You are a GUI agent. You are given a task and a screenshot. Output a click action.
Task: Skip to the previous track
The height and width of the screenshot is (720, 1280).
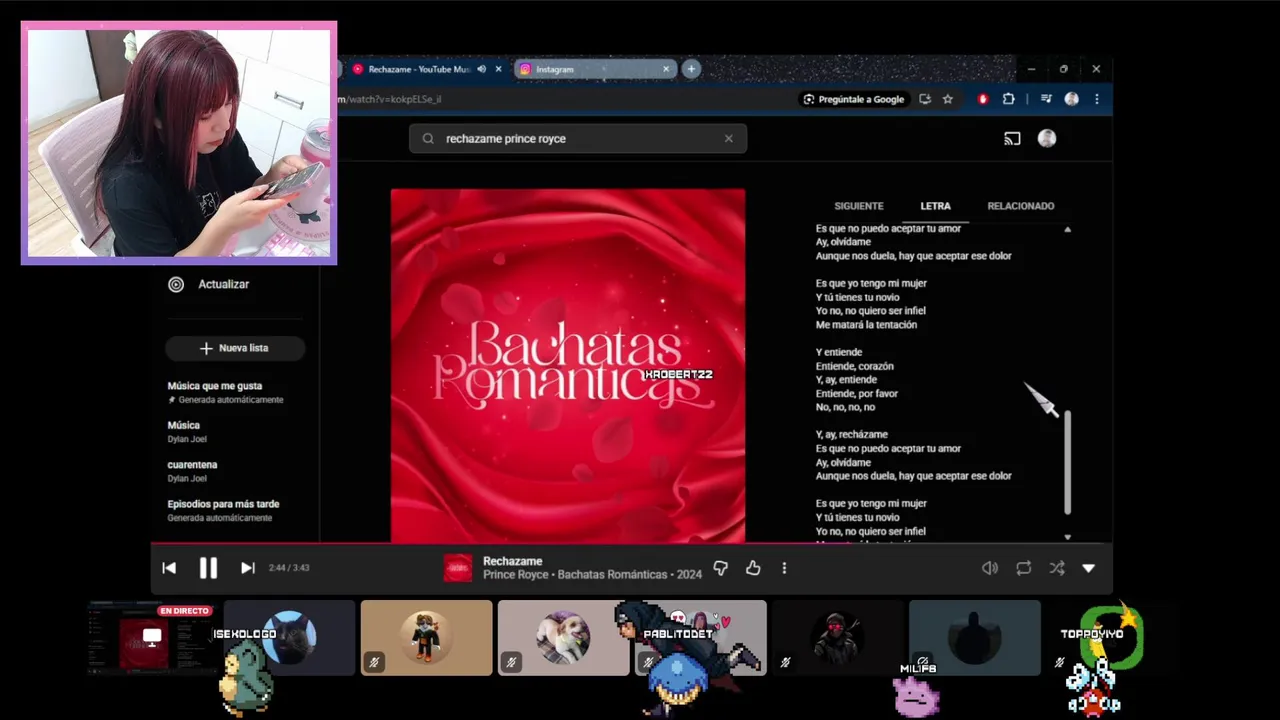point(169,568)
